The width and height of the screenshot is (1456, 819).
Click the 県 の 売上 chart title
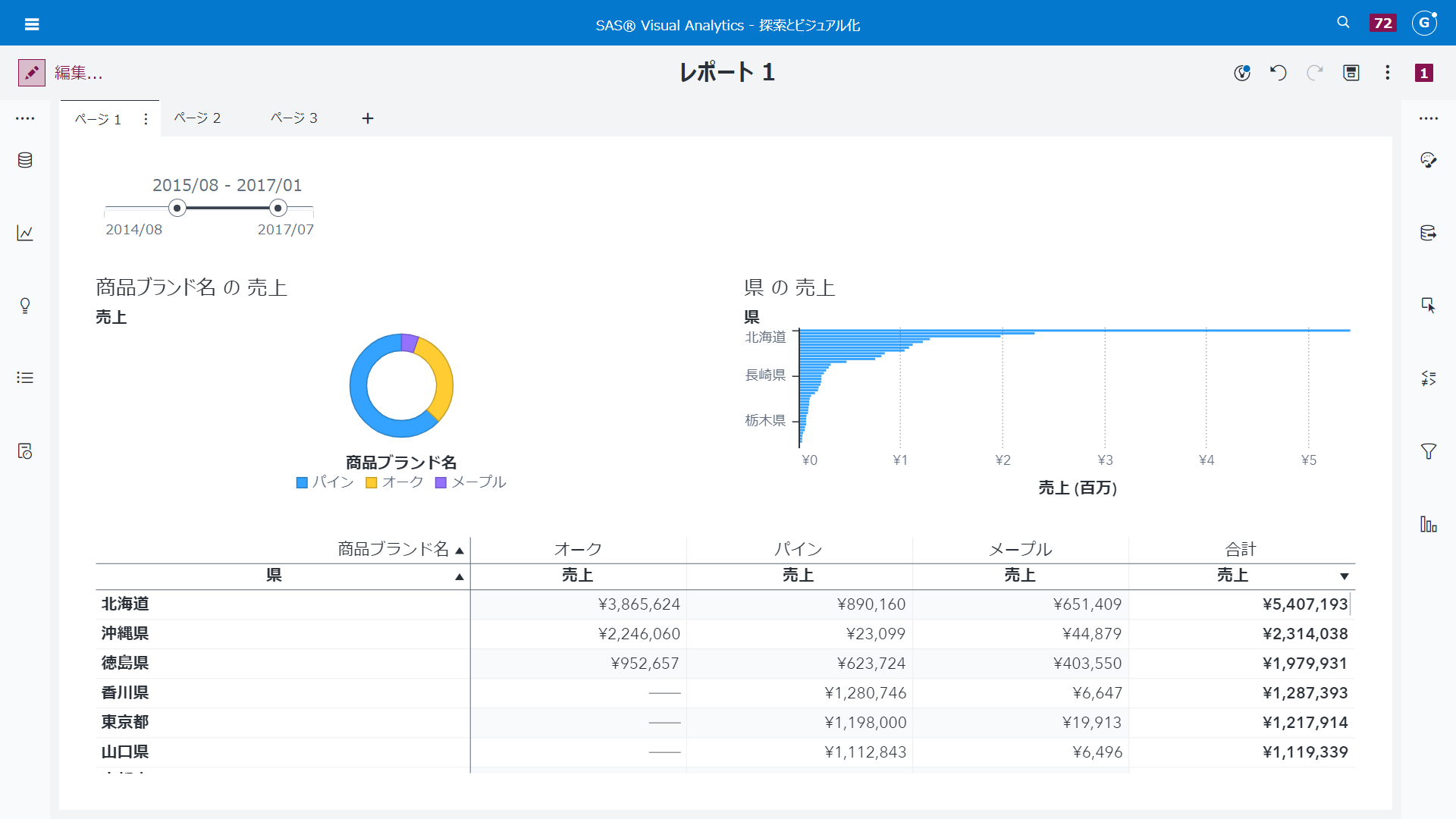(x=789, y=287)
